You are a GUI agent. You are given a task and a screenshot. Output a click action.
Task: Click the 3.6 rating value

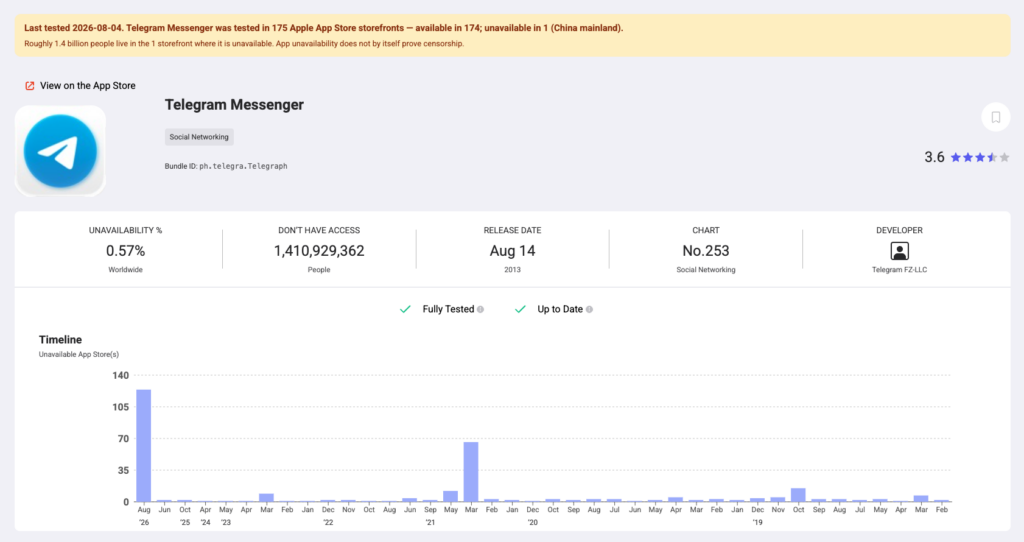click(x=934, y=157)
